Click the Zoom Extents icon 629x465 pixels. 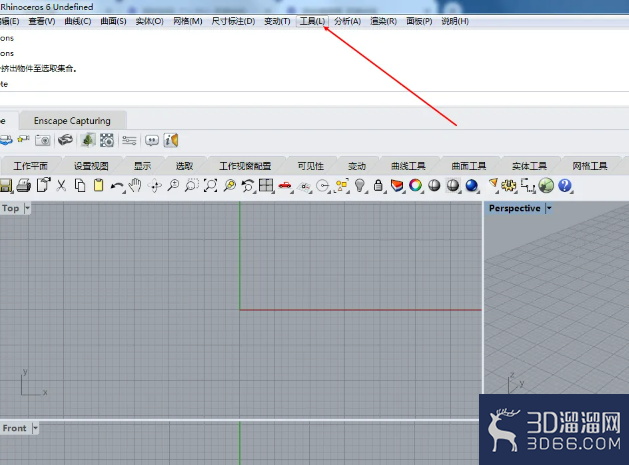[x=211, y=185]
